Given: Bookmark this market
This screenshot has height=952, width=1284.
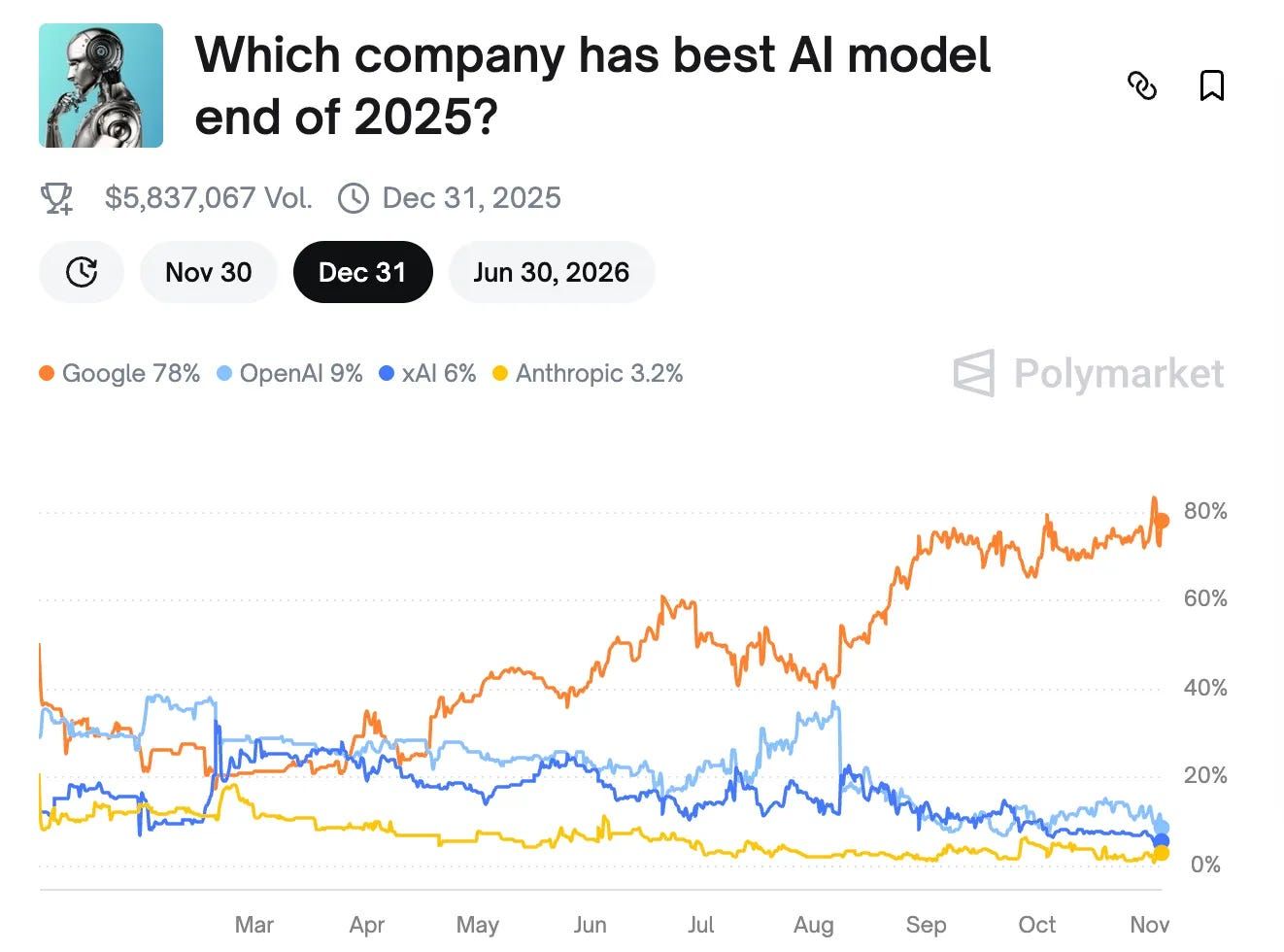Looking at the screenshot, I should (x=1211, y=85).
